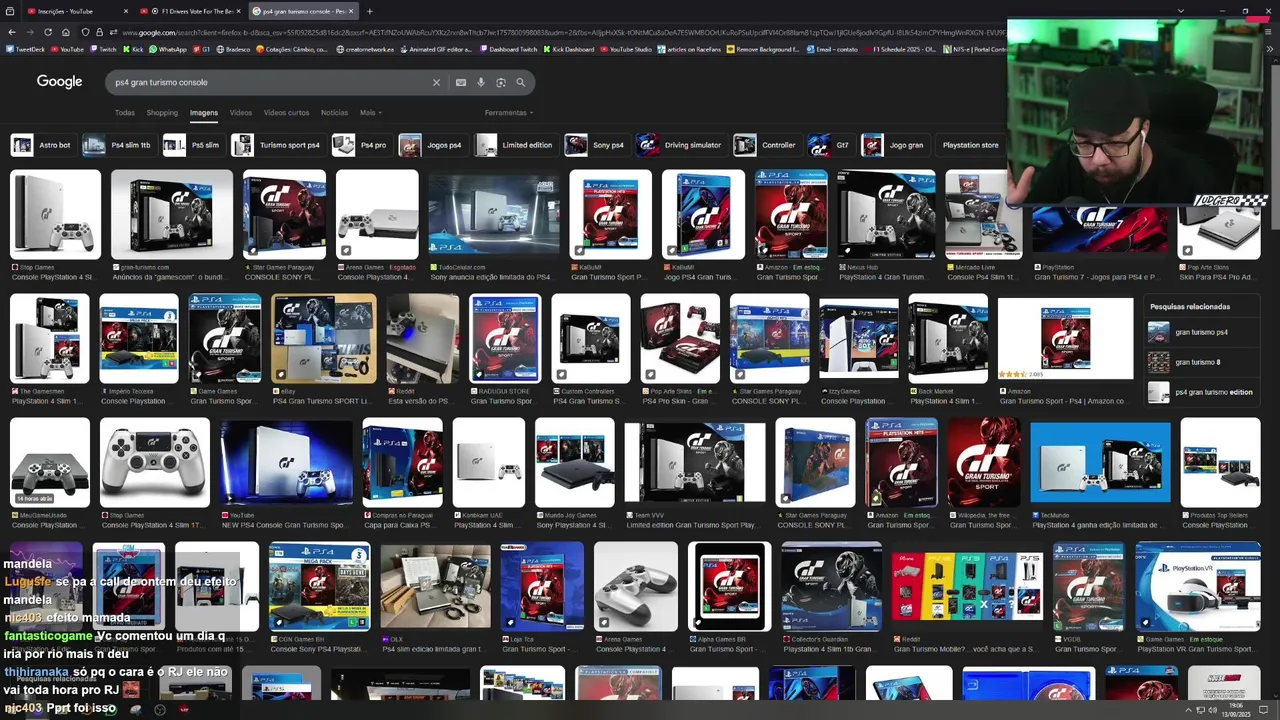Click the Jogo gran filter chip
Image resolution: width=1280 pixels, height=720 pixels.
894,145
